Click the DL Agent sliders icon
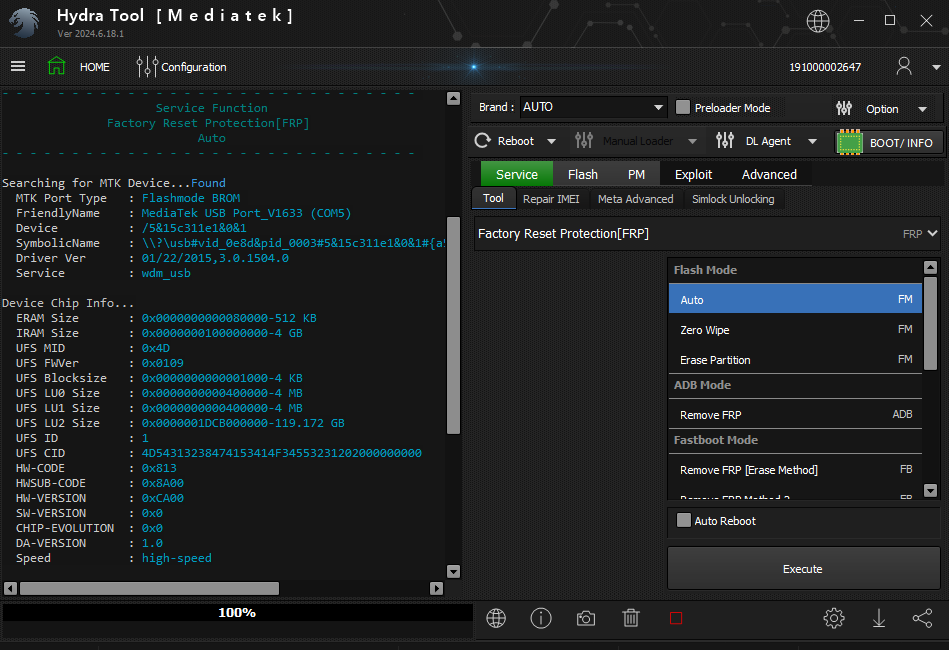 coord(724,140)
